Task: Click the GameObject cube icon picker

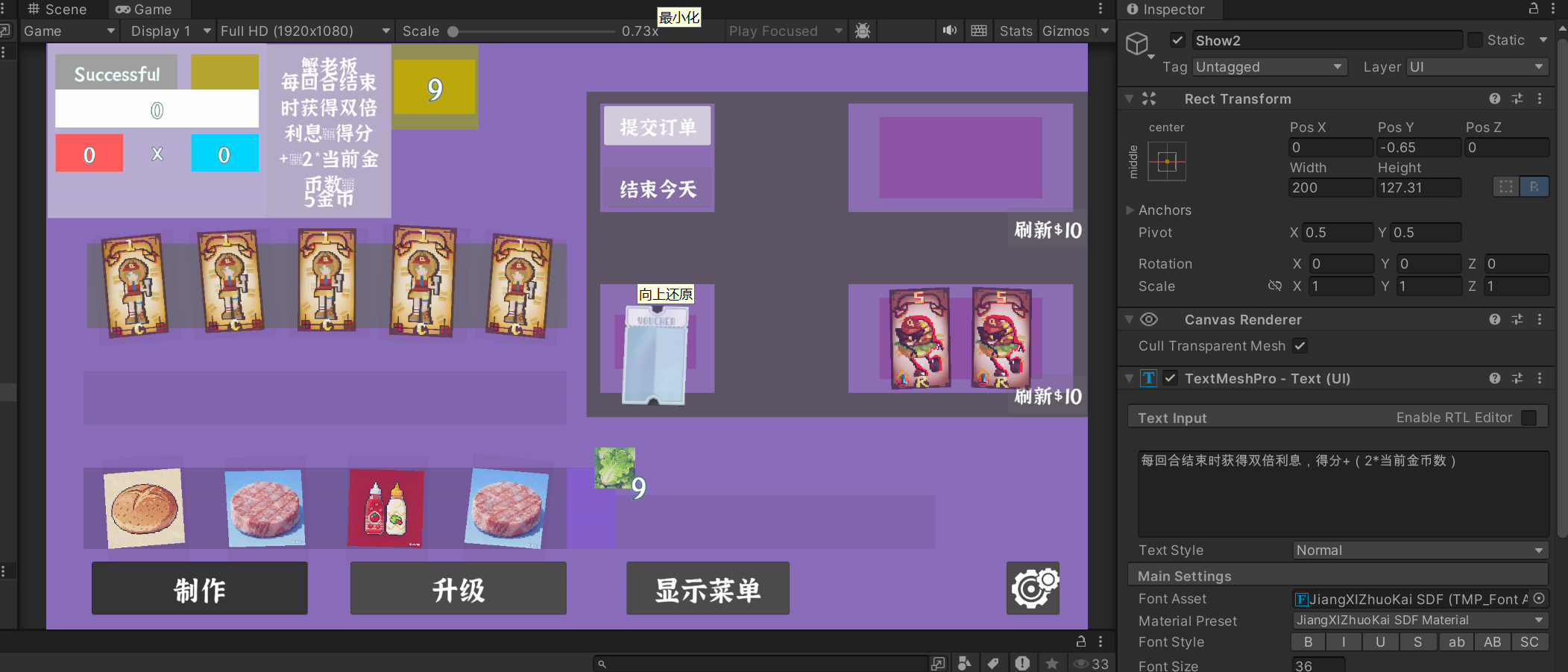Action: pos(1138,44)
